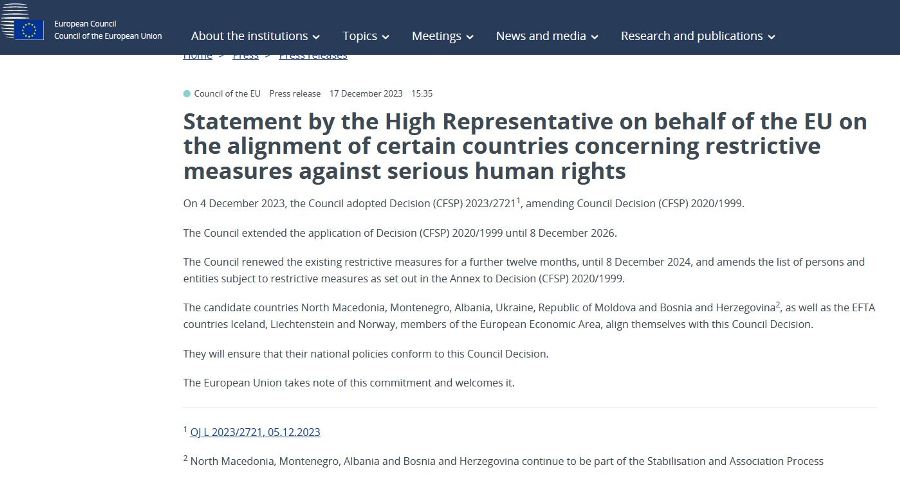Expand the News and media chevron

coord(595,37)
